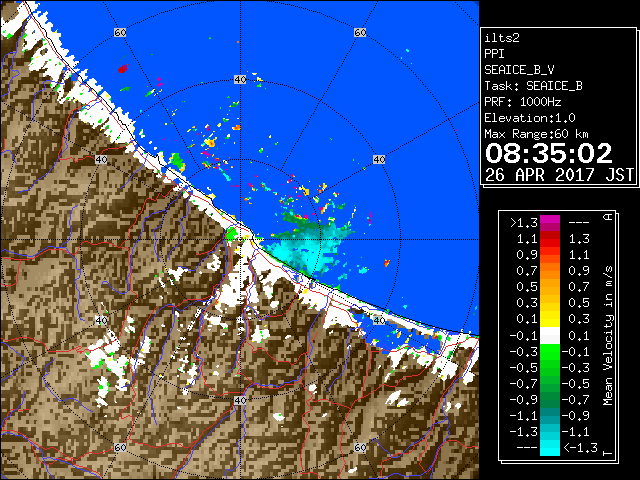Image resolution: width=640 pixels, height=480 pixels.
Task: Click the bright green echo at radar center
Action: click(x=231, y=234)
